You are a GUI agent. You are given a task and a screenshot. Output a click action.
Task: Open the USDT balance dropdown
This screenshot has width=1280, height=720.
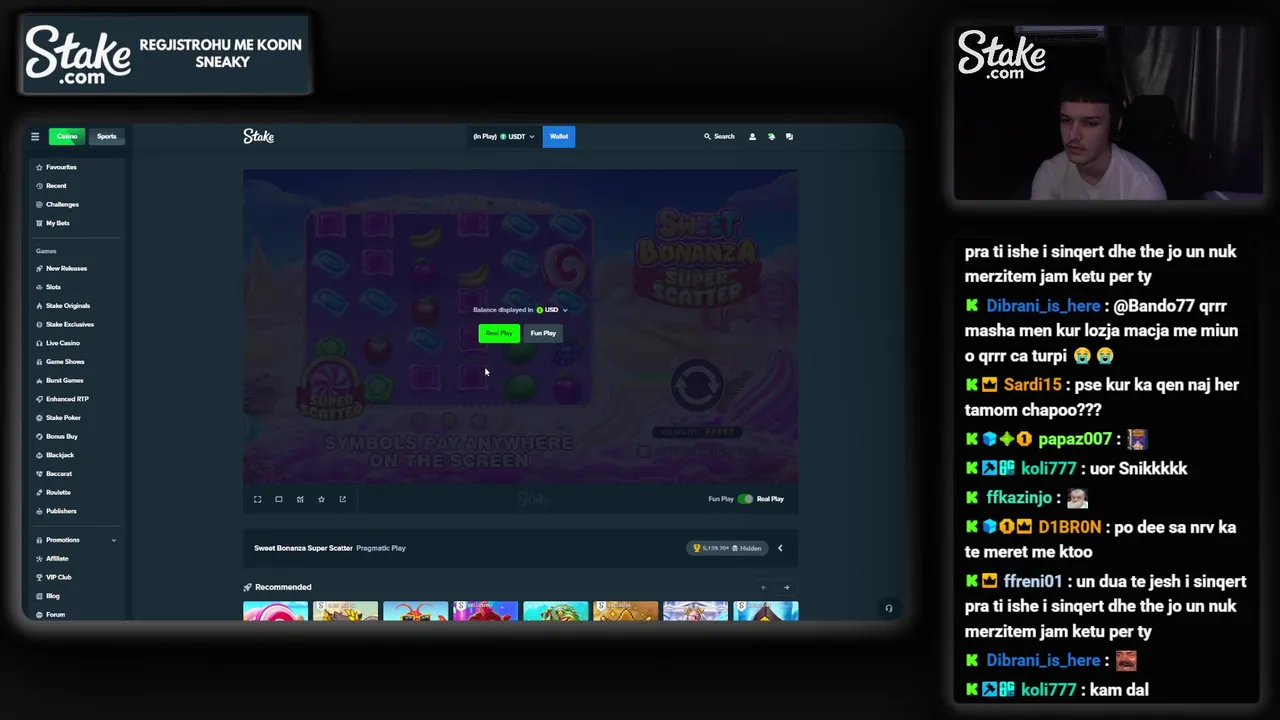504,136
